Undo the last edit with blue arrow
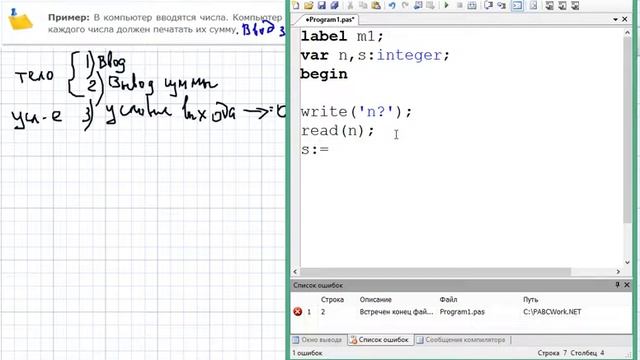 (392, 5)
